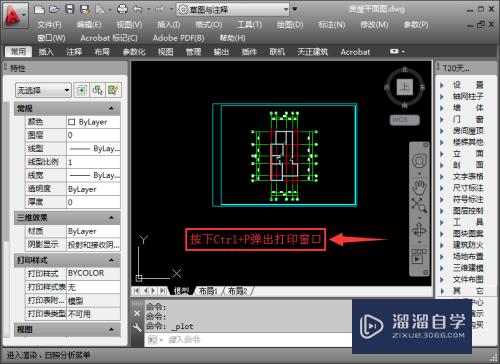500x364 pixels.
Task: Click the 线宽 ByLayer value
Action: [93, 175]
